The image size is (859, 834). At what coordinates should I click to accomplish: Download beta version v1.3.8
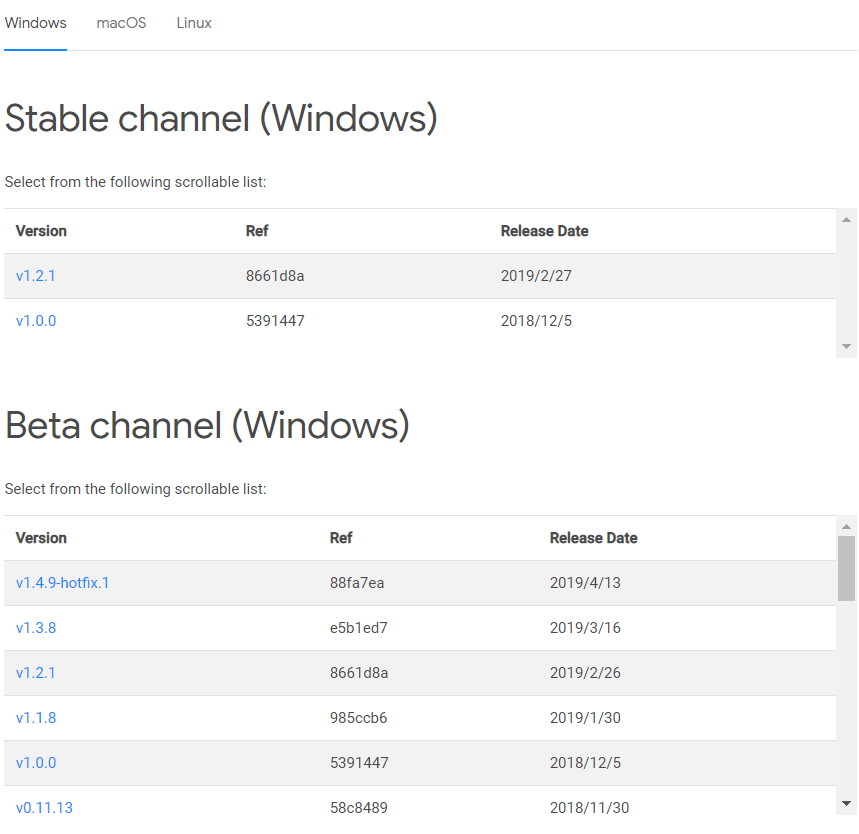tap(36, 627)
